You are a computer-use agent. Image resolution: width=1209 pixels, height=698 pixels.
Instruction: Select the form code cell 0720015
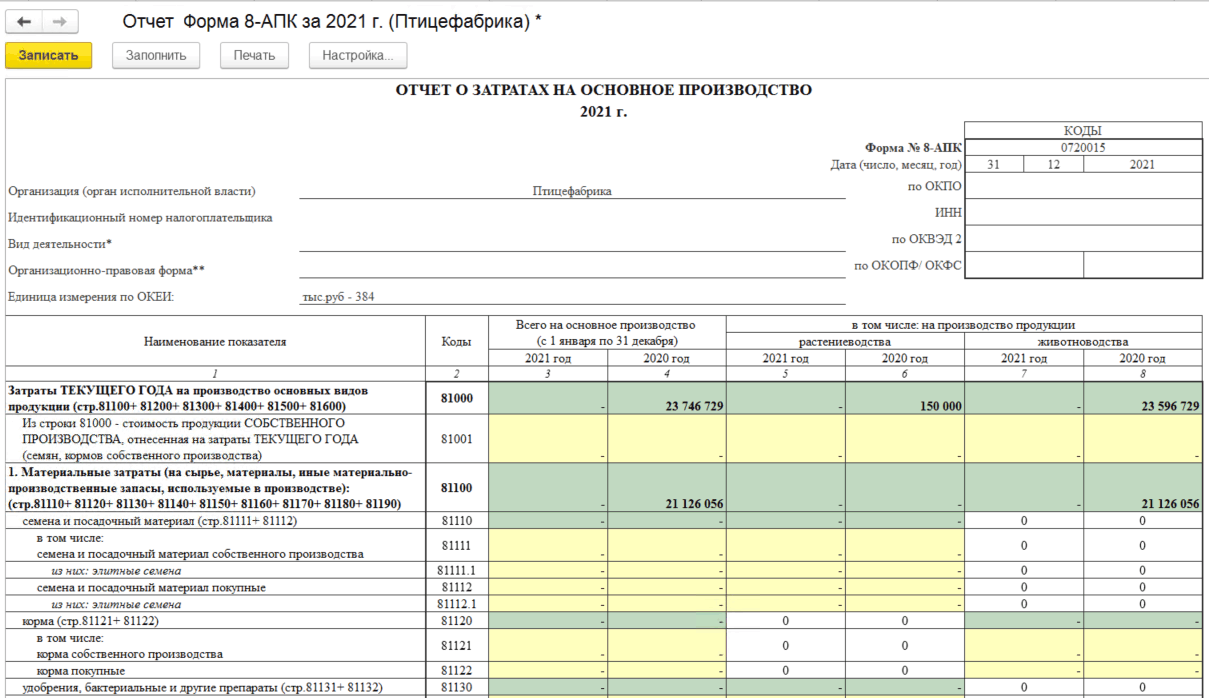click(1083, 147)
